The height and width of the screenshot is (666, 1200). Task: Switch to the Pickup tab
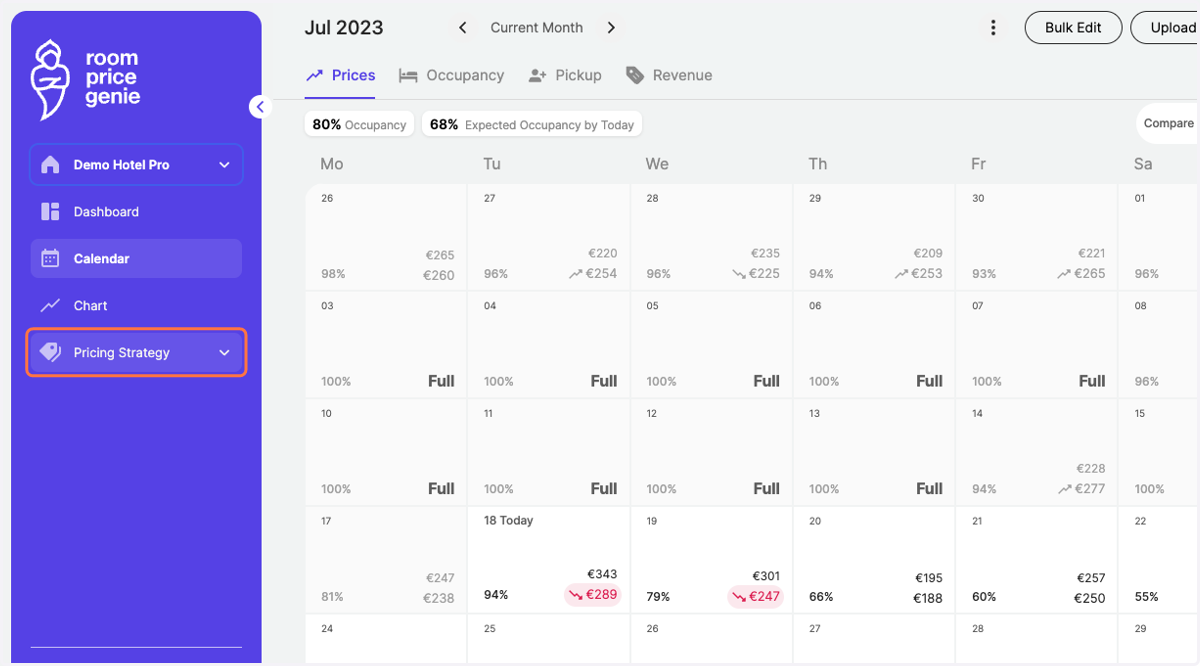coord(565,76)
